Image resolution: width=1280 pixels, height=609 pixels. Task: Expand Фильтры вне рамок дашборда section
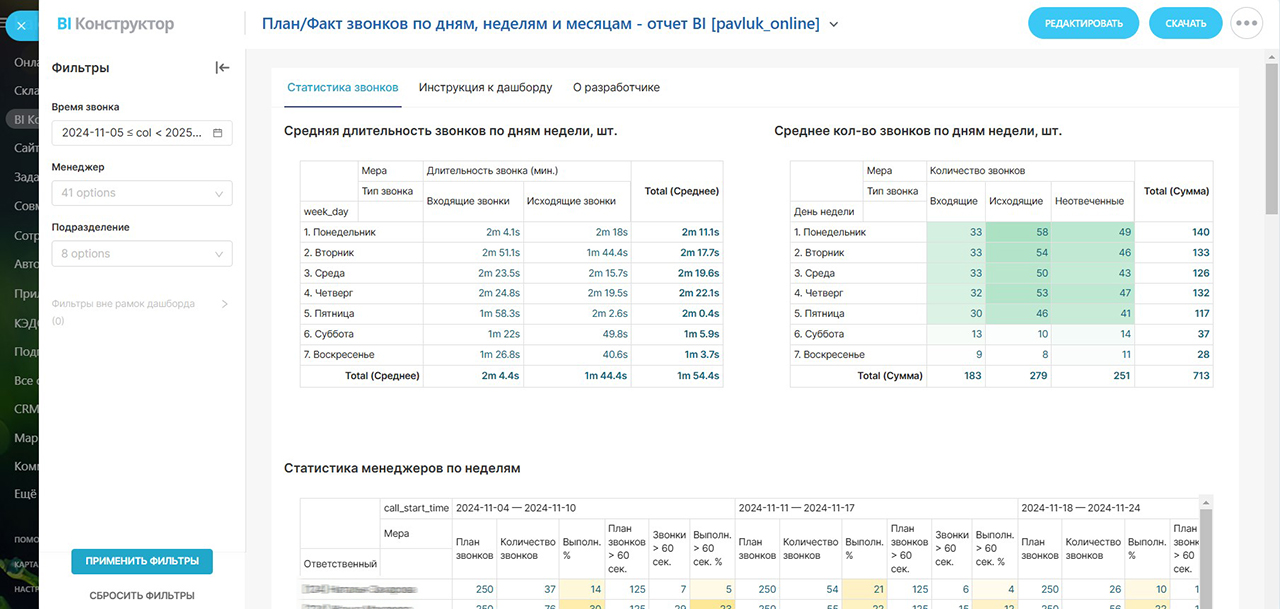tap(224, 304)
